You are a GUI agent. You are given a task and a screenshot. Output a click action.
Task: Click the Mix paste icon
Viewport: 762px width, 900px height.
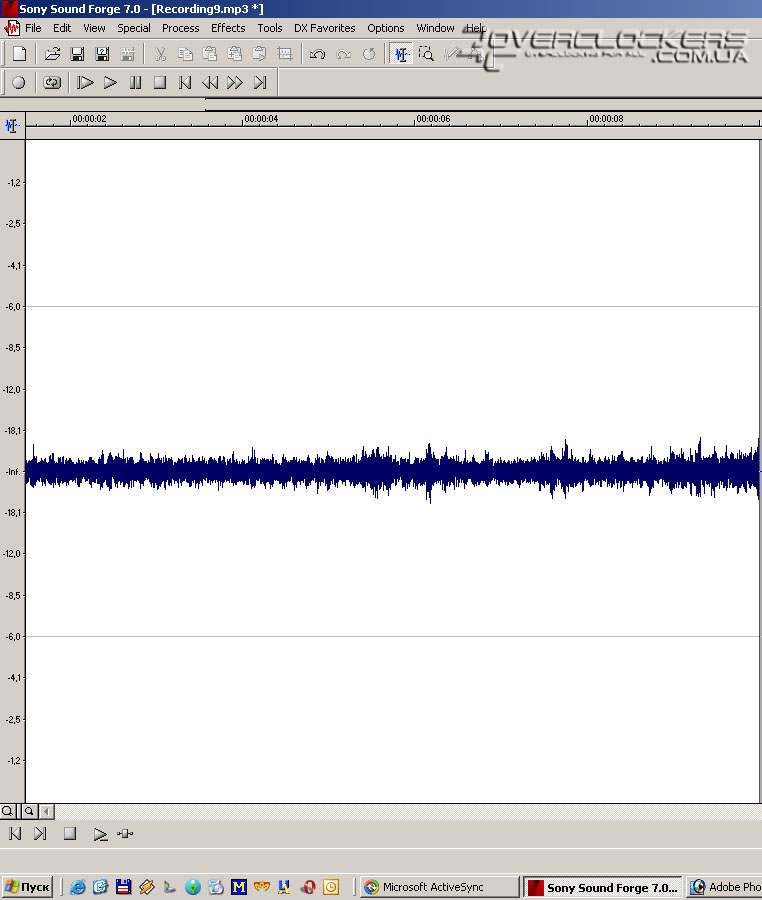pyautogui.click(x=235, y=55)
